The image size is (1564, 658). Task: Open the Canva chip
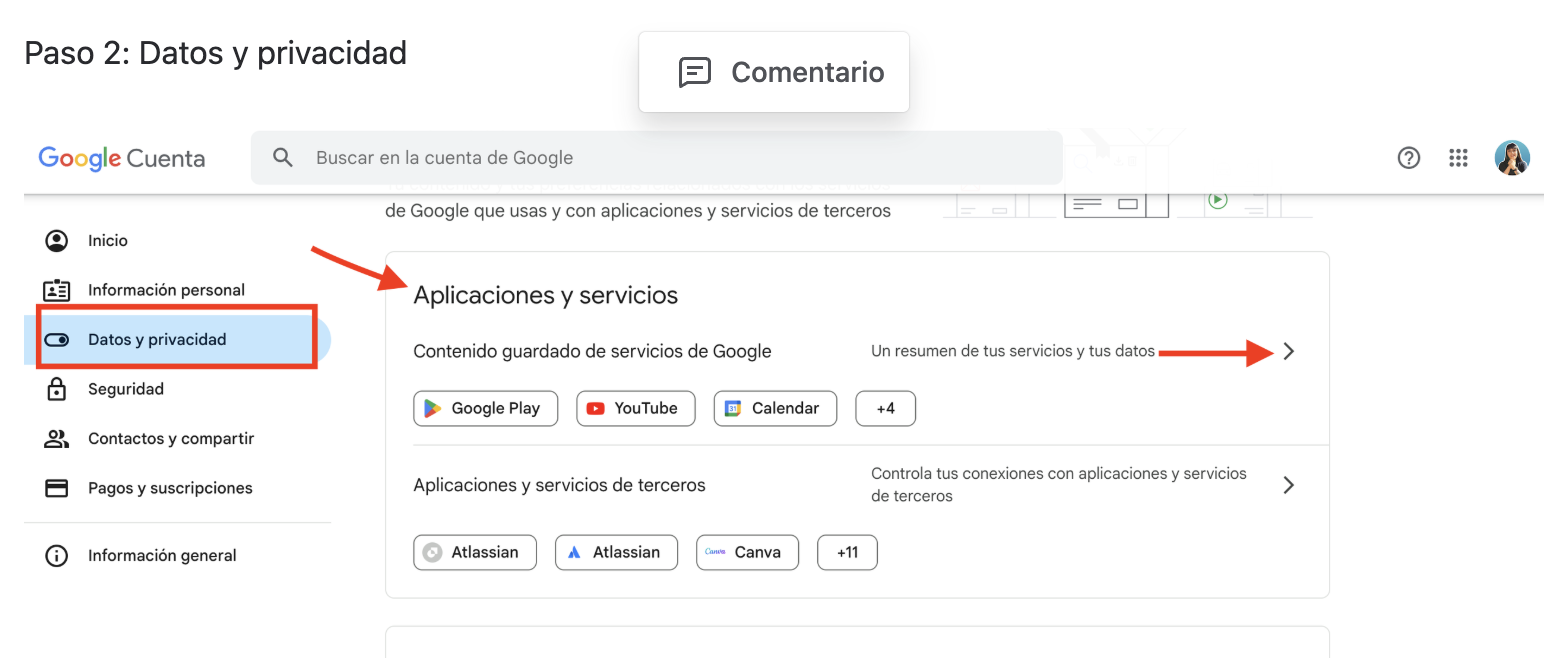pyautogui.click(x=747, y=552)
